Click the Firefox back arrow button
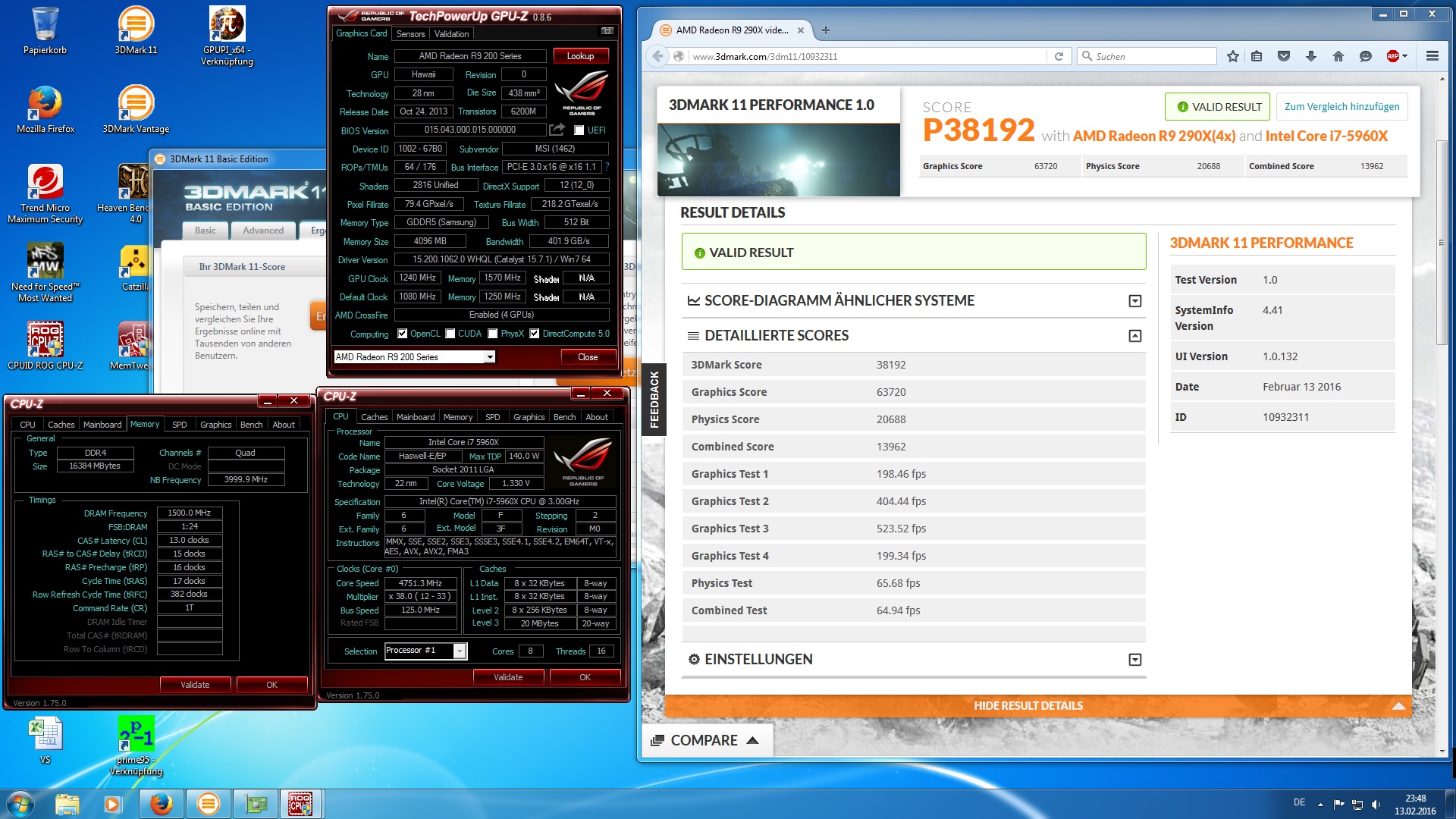The height and width of the screenshot is (819, 1456). [658, 56]
